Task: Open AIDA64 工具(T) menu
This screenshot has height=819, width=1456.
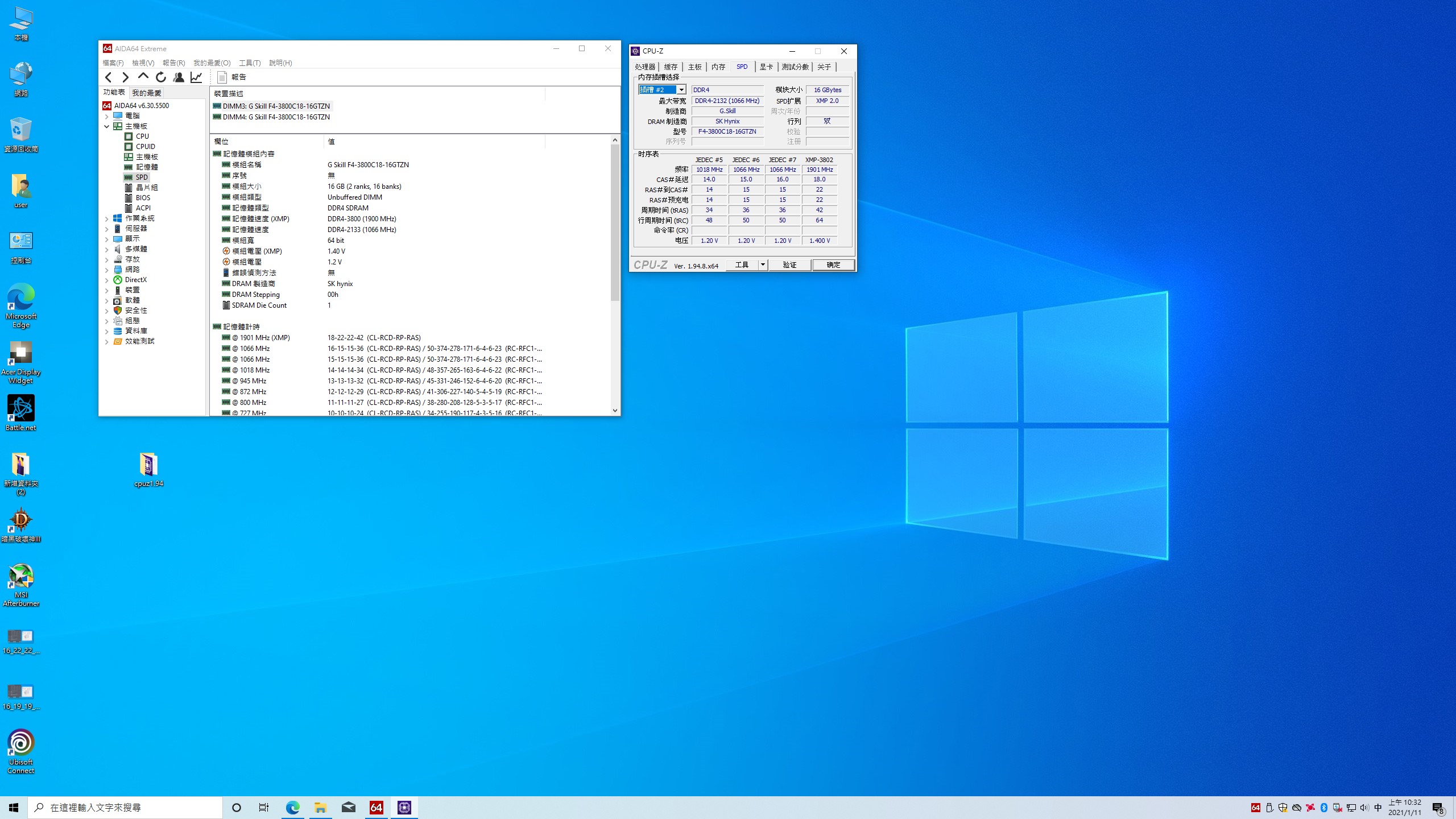Action: tap(250, 63)
